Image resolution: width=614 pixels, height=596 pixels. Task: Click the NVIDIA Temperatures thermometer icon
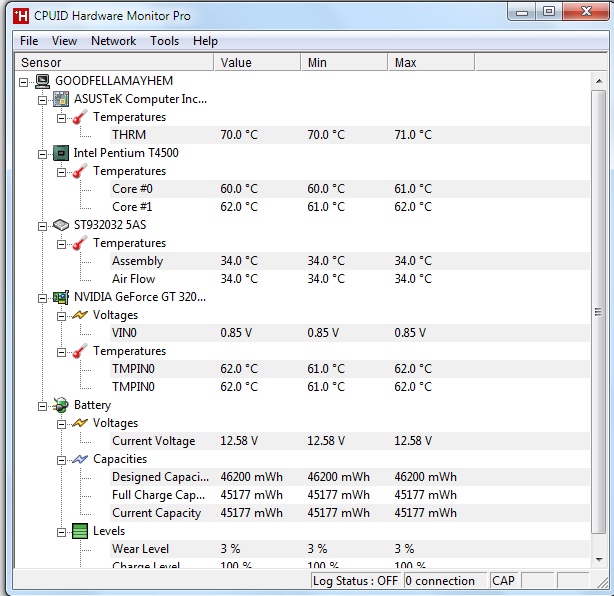coord(80,351)
